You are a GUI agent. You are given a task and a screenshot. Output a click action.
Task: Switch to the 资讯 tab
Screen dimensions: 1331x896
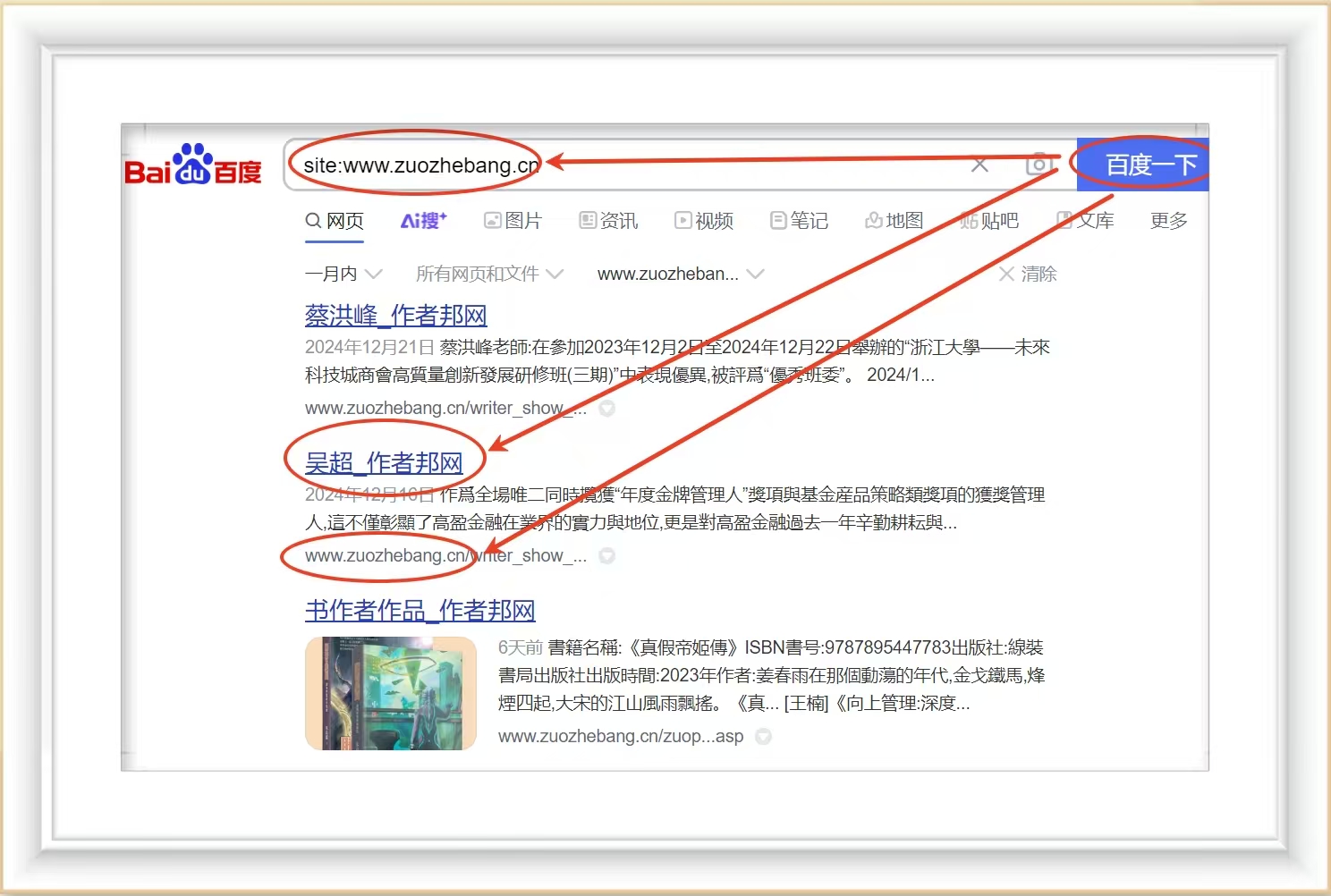608,221
